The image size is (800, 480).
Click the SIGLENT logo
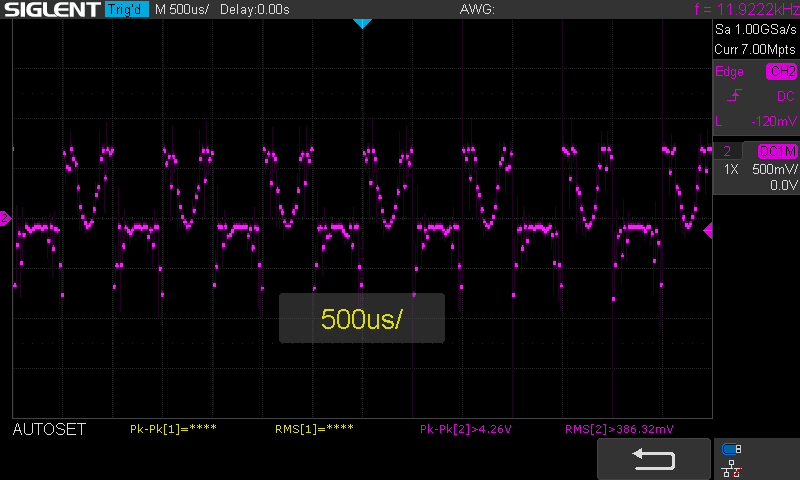(x=52, y=9)
